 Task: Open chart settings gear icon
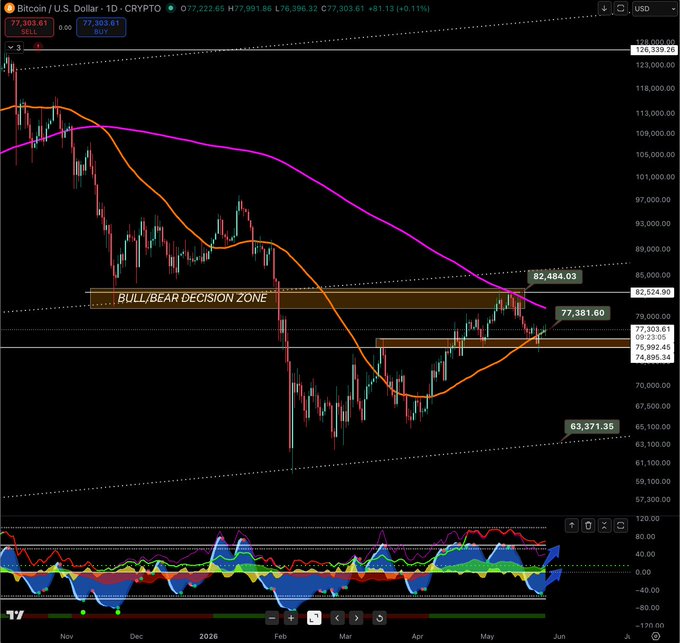pos(656,636)
